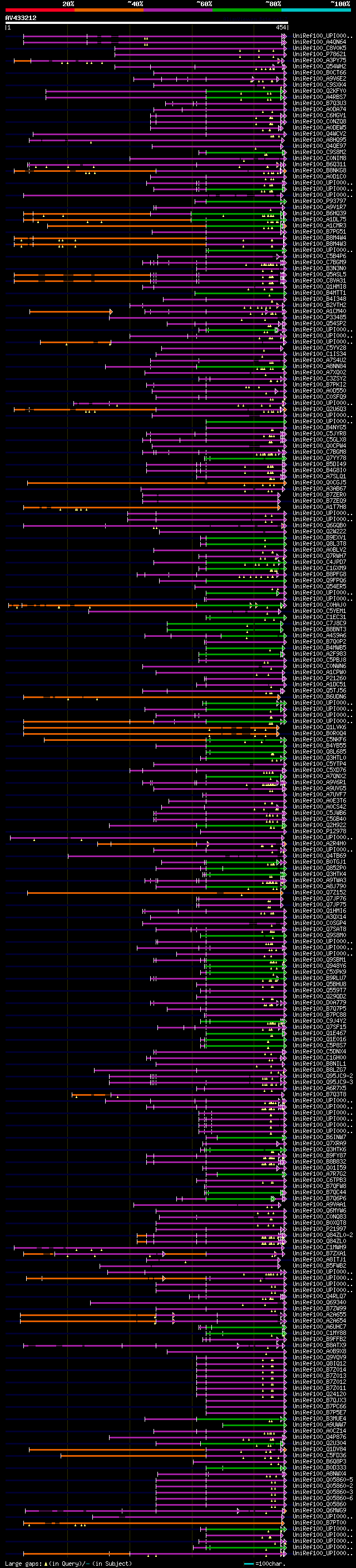This screenshot has height=1568, width=356.
Task: Select the UniRef100_B5DI49 label
Action: [319, 464]
